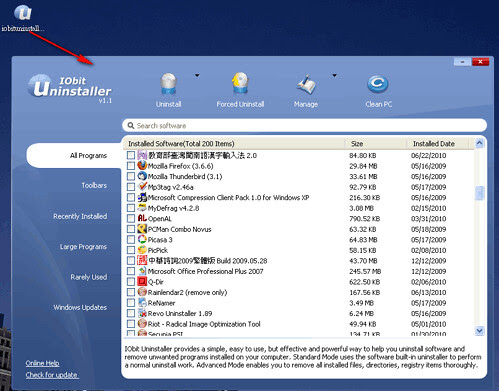This screenshot has height=391, width=499.
Task: Click the Check for update link
Action: coord(52,375)
